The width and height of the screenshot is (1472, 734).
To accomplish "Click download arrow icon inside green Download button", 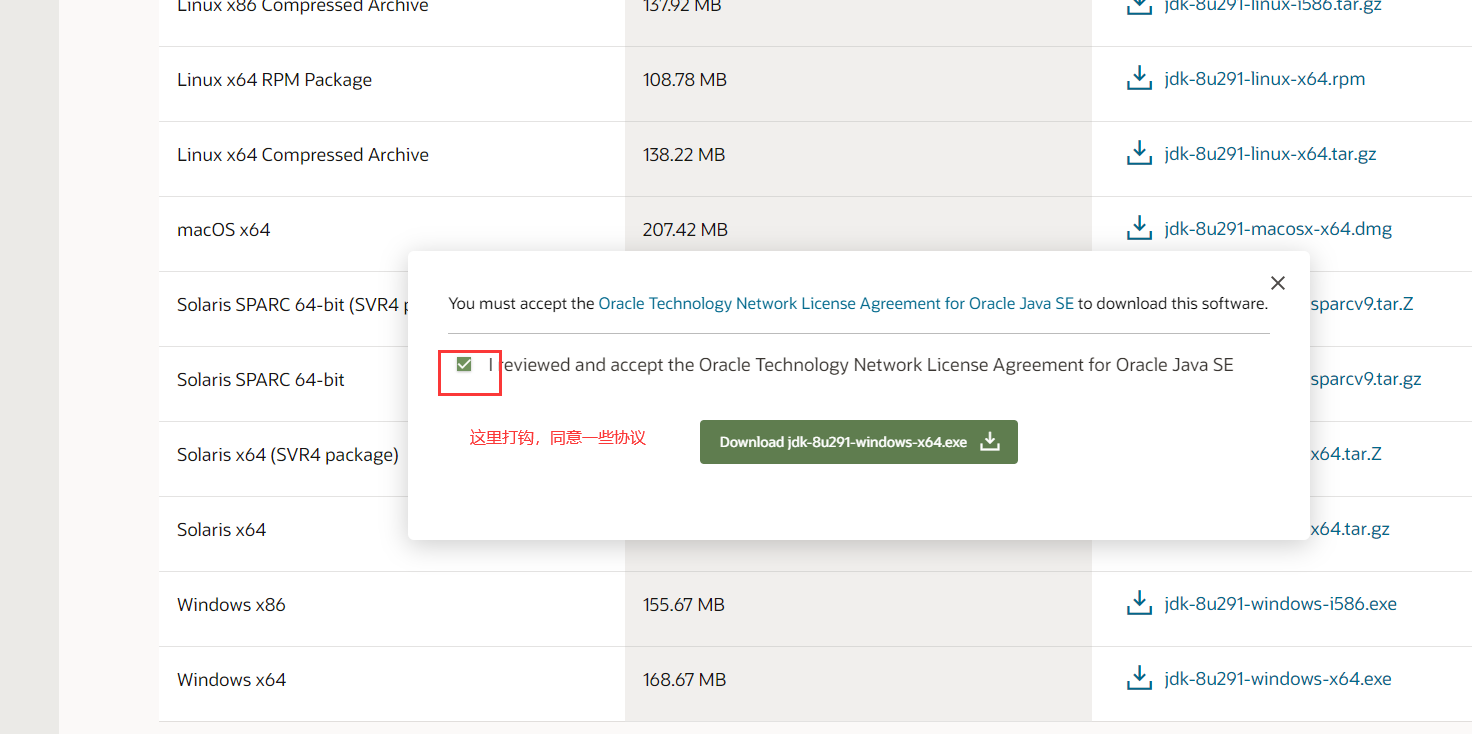I will (989, 441).
